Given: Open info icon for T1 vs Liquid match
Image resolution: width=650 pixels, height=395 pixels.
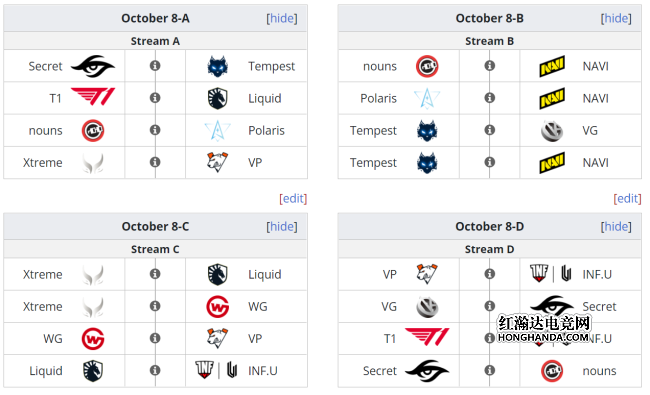Looking at the screenshot, I should coord(155,98).
